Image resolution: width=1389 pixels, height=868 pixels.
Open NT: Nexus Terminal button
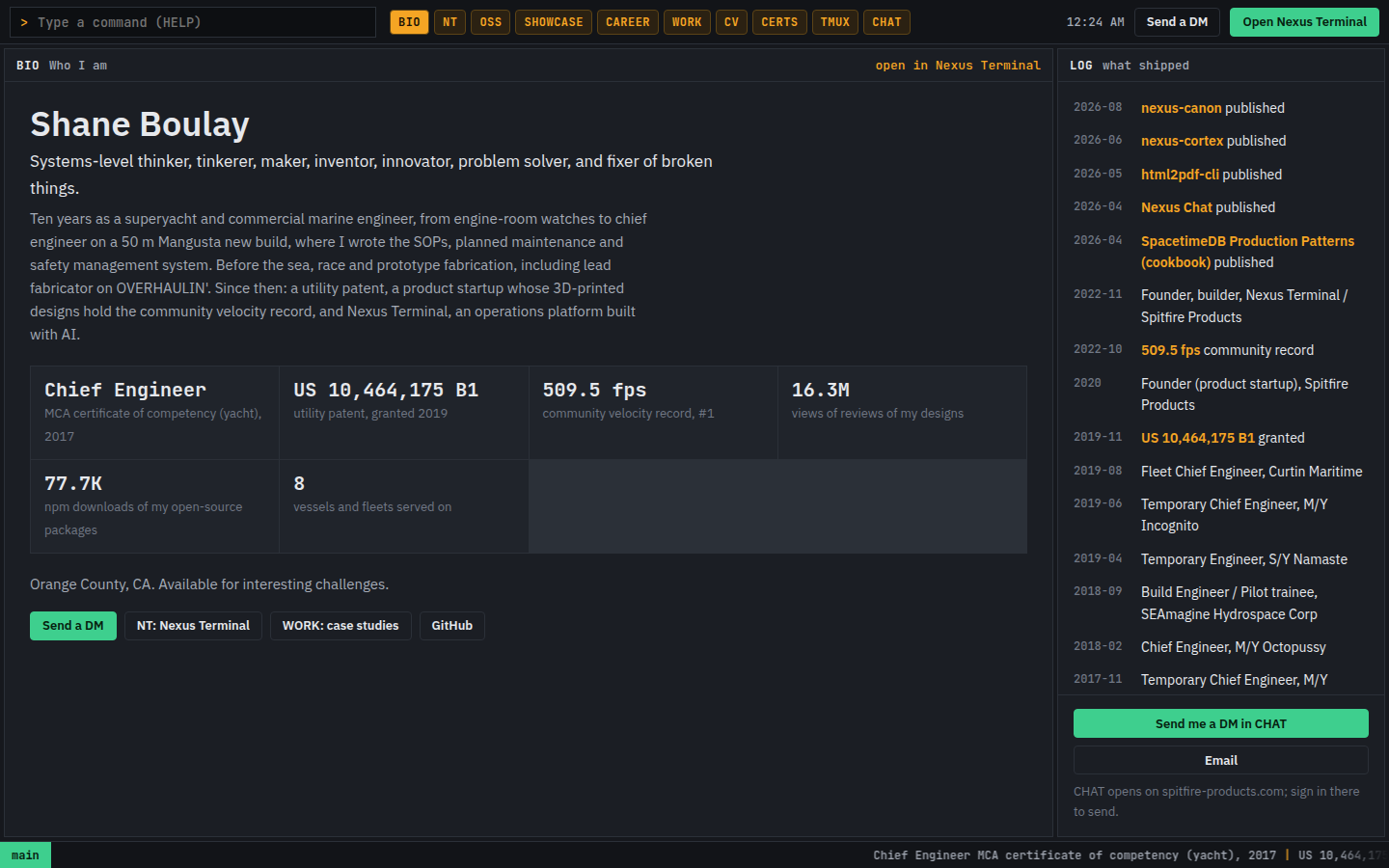(x=193, y=626)
